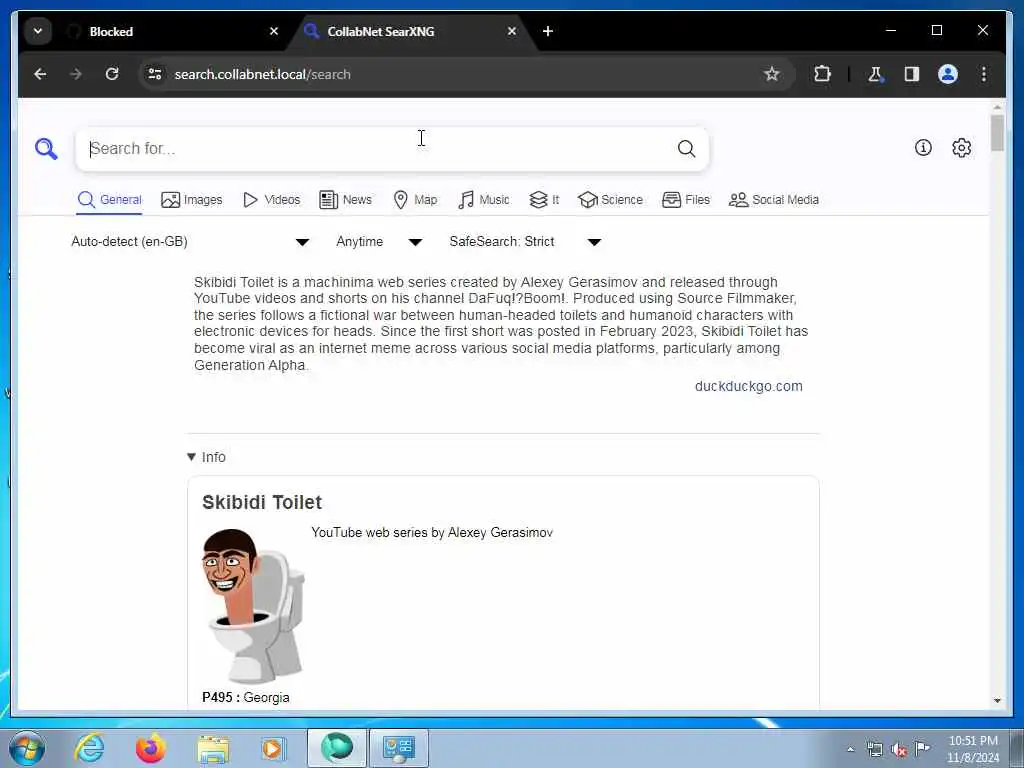
Task: Bookmark this page with the star
Action: 771,74
